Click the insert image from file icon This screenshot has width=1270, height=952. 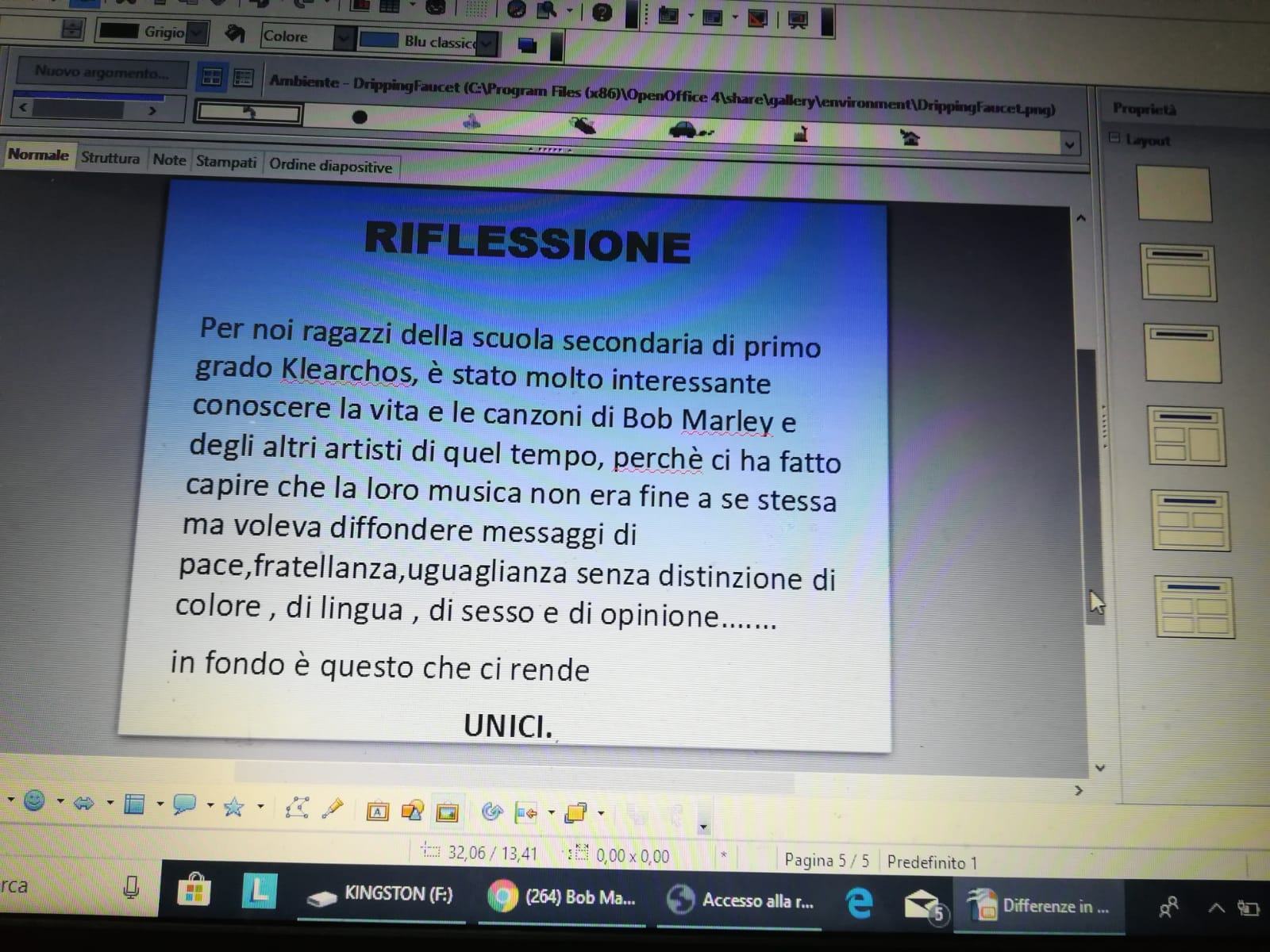point(447,812)
